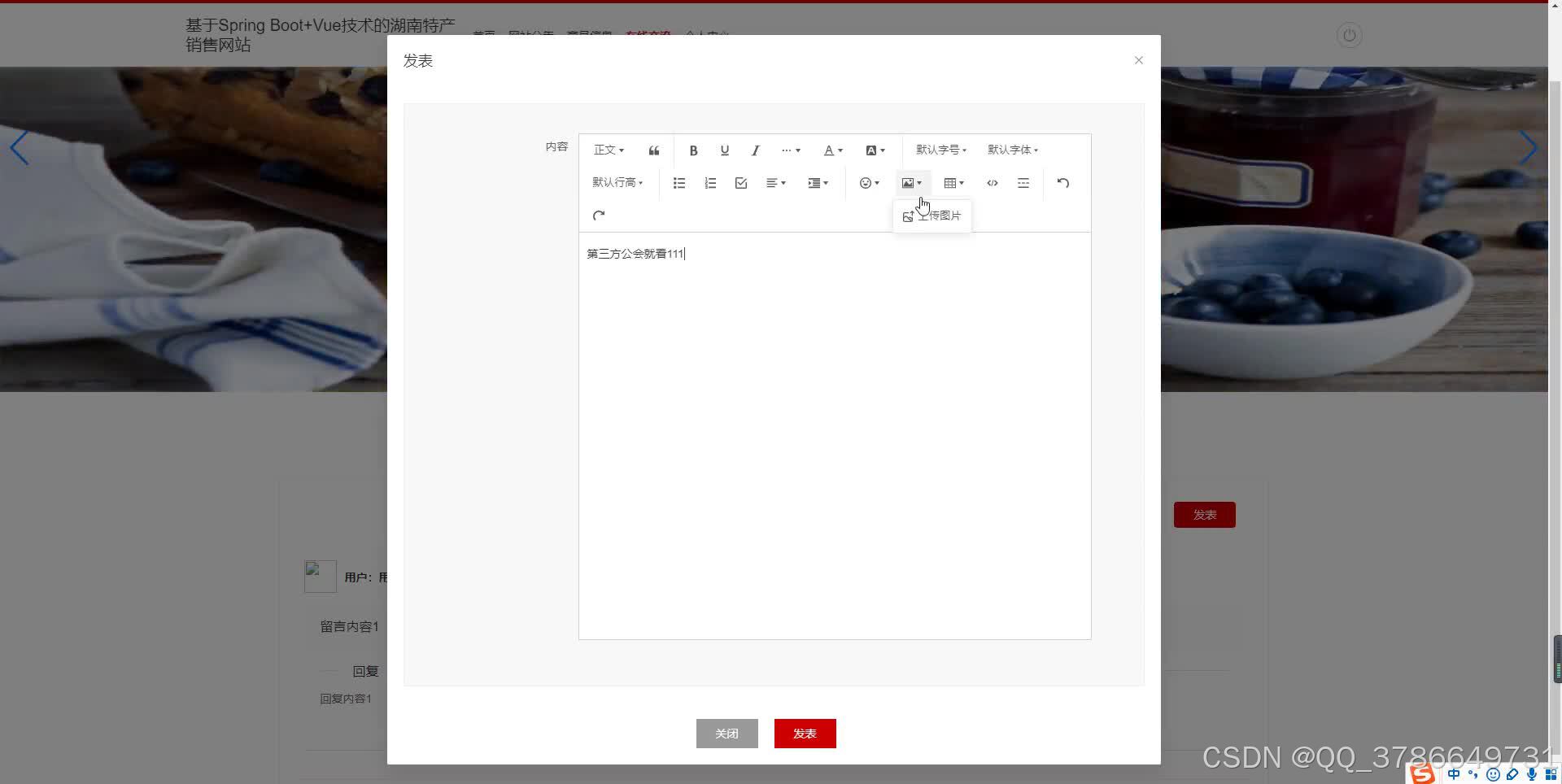Show the next carousel banner slide
The image size is (1562, 784).
point(1528,148)
